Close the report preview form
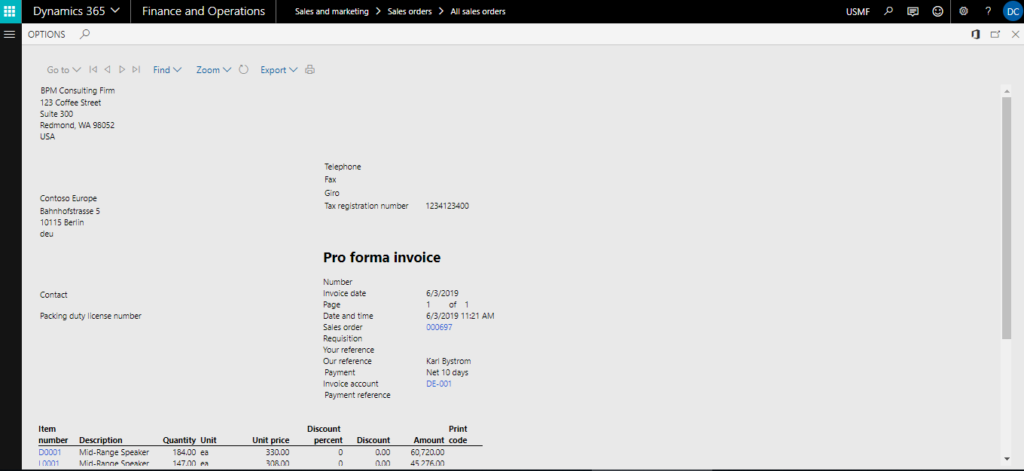This screenshot has width=1024, height=471. (1016, 35)
